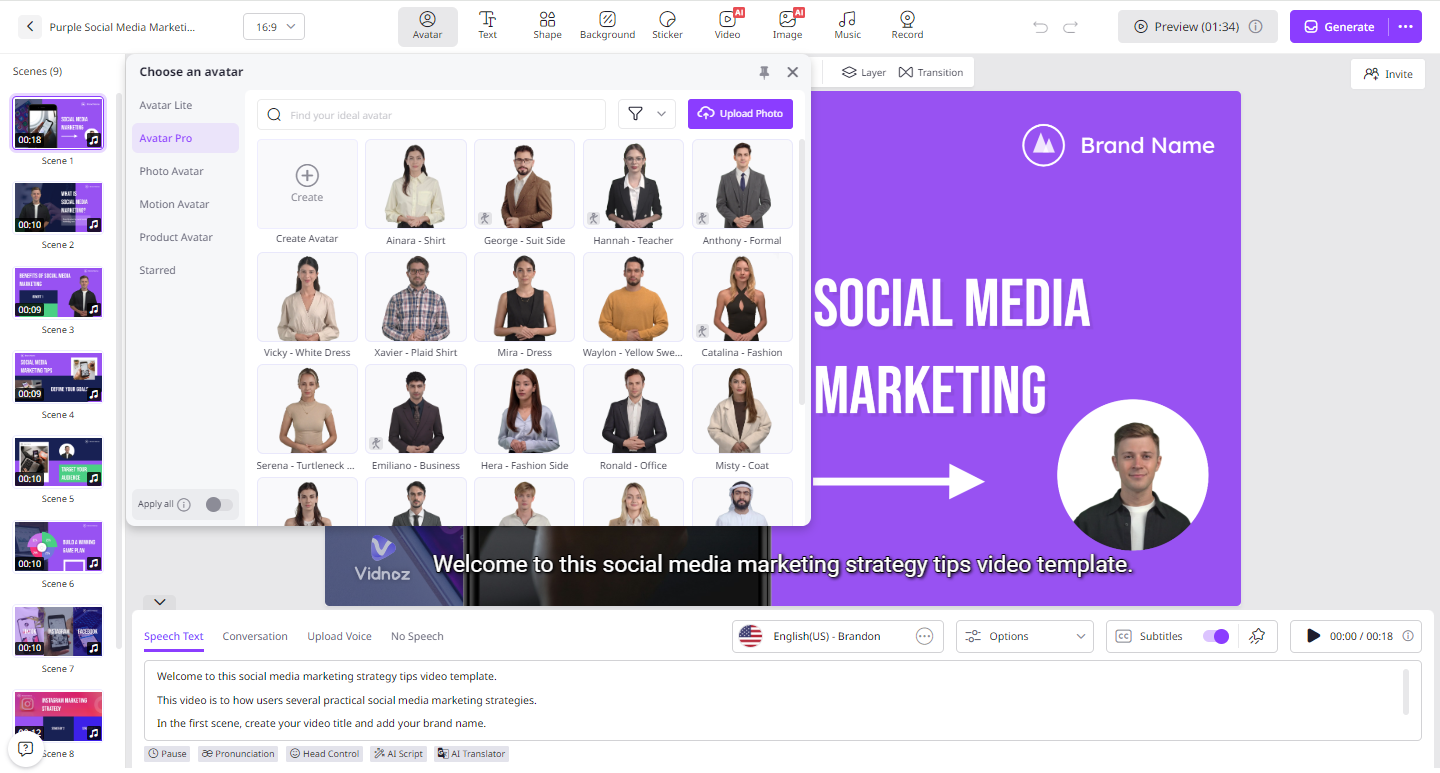The image size is (1440, 773).
Task: Select the Scene 3 thumbnail
Action: [x=58, y=292]
